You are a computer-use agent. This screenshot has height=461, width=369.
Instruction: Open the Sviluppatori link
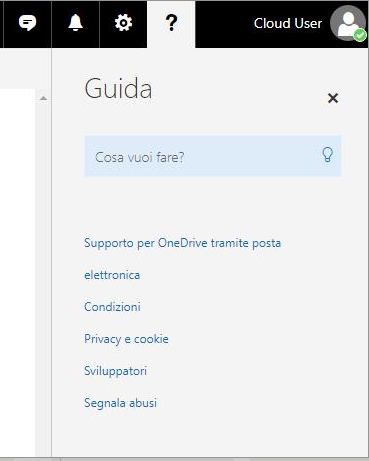(x=115, y=371)
